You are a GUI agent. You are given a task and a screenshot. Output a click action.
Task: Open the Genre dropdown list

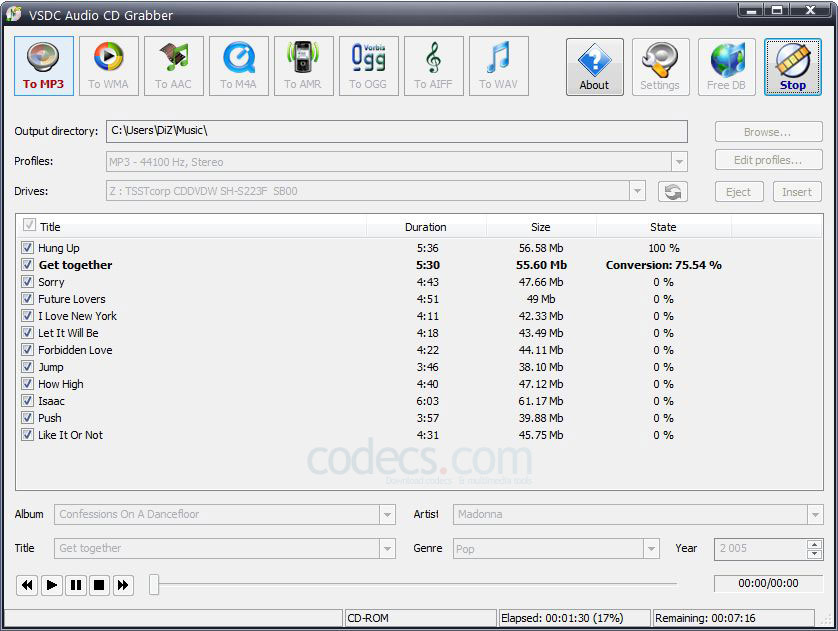click(651, 549)
